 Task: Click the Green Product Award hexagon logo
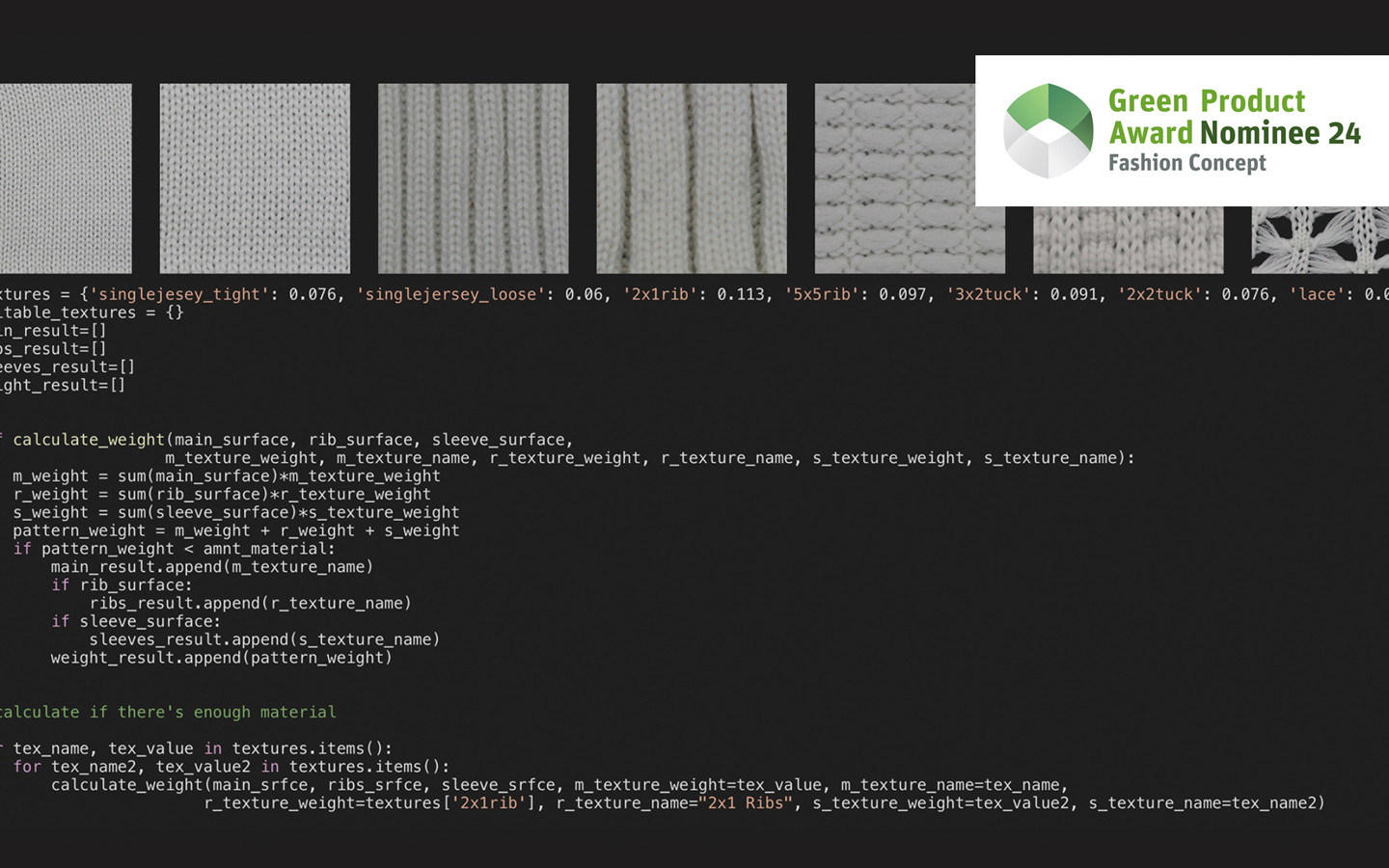click(x=1048, y=131)
